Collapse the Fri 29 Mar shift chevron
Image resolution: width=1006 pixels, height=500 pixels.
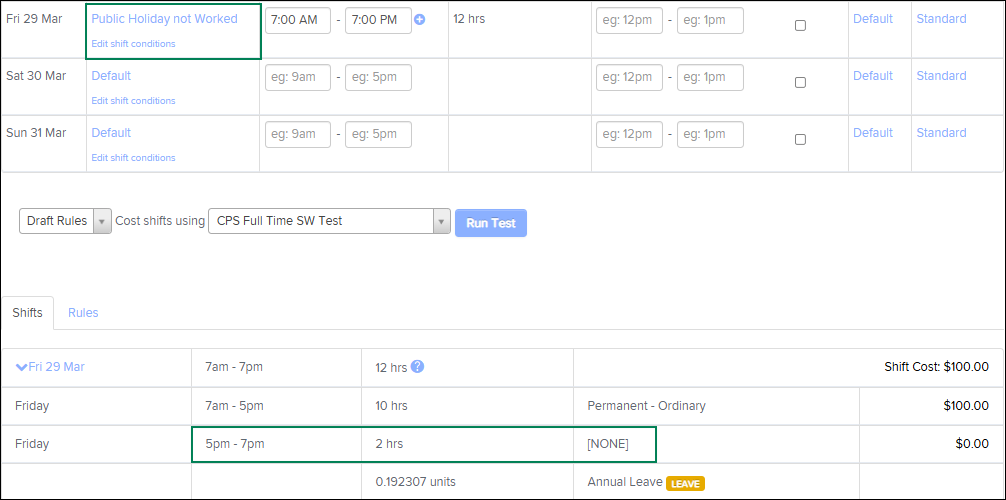click(21, 367)
